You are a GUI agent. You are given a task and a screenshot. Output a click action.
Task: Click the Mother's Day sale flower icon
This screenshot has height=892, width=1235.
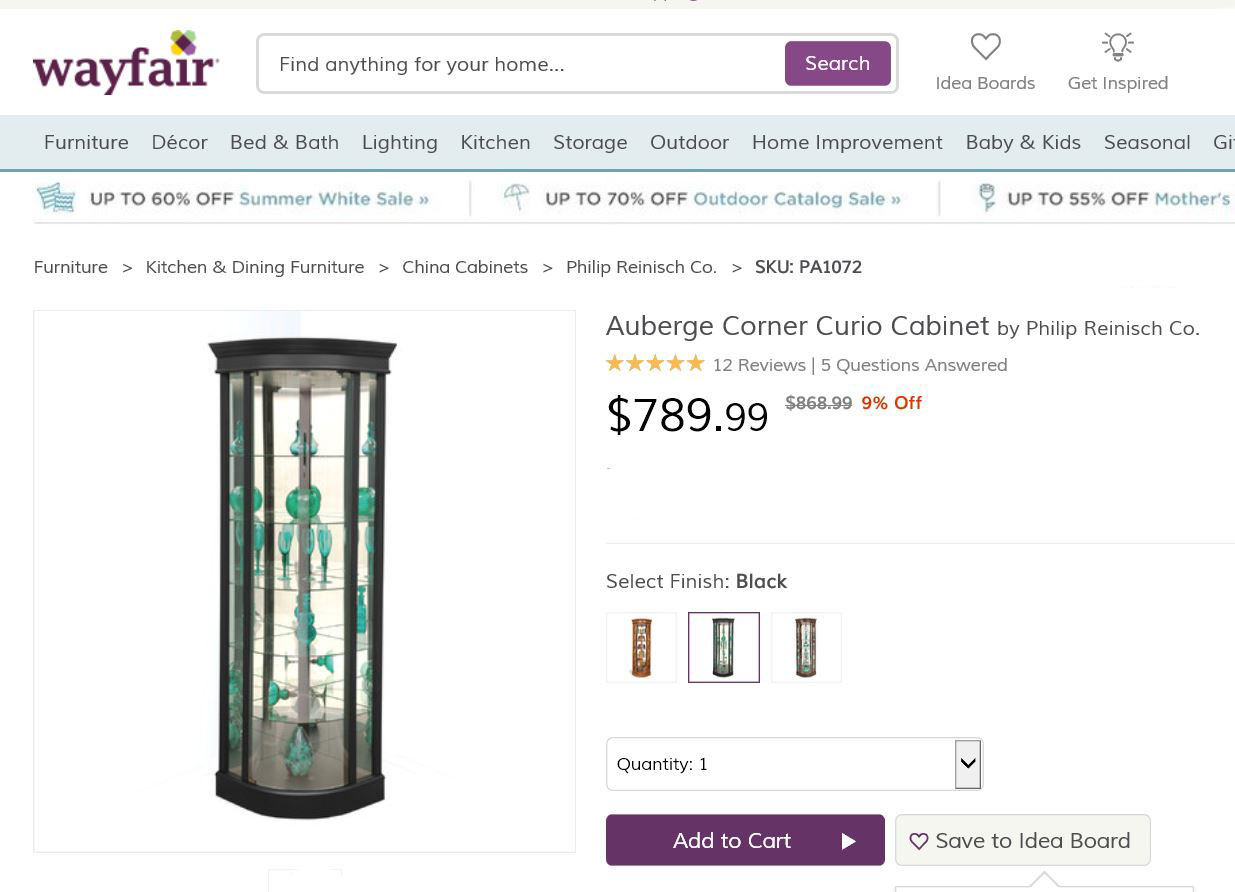coord(986,198)
